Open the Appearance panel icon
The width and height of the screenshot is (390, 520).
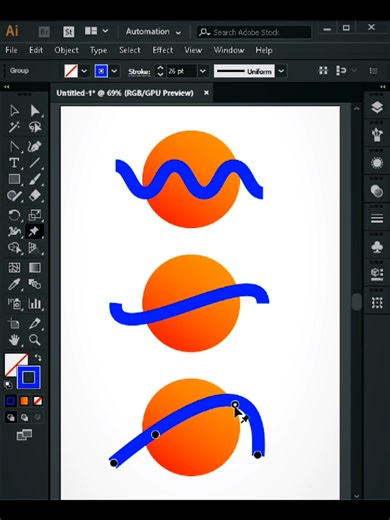point(377,163)
